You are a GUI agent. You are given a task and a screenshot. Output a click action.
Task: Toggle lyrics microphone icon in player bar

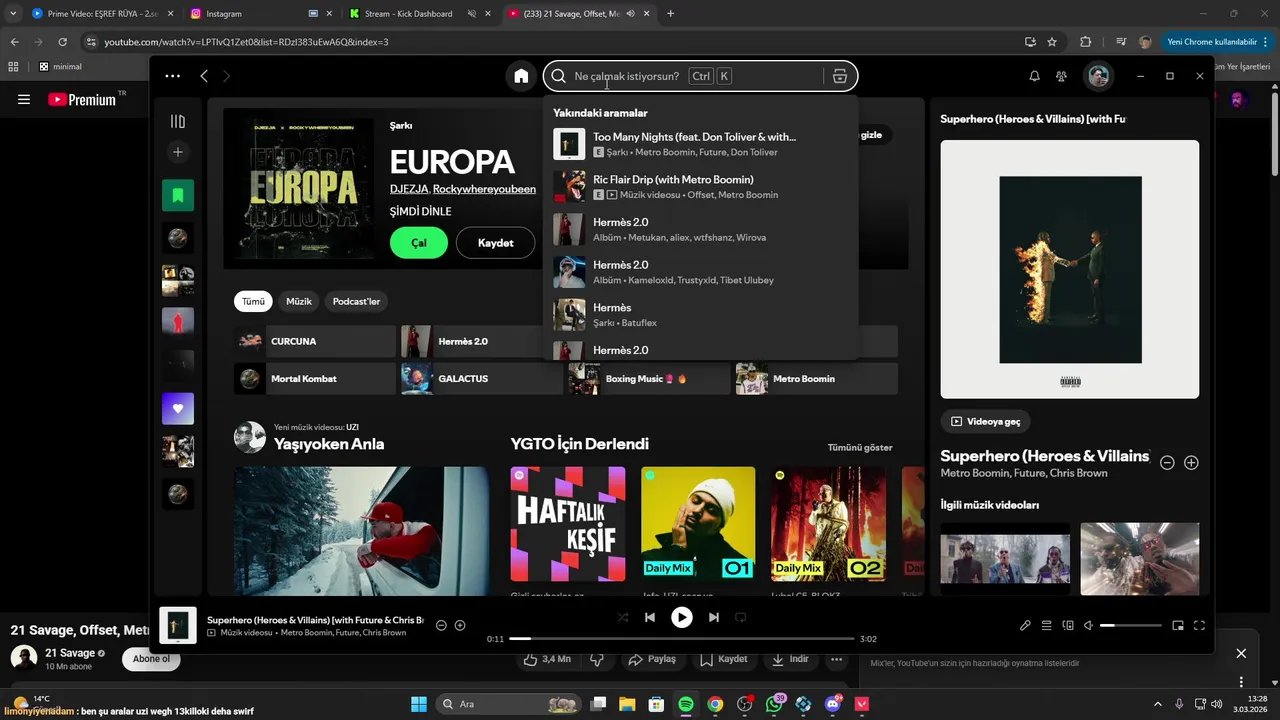click(x=1025, y=625)
